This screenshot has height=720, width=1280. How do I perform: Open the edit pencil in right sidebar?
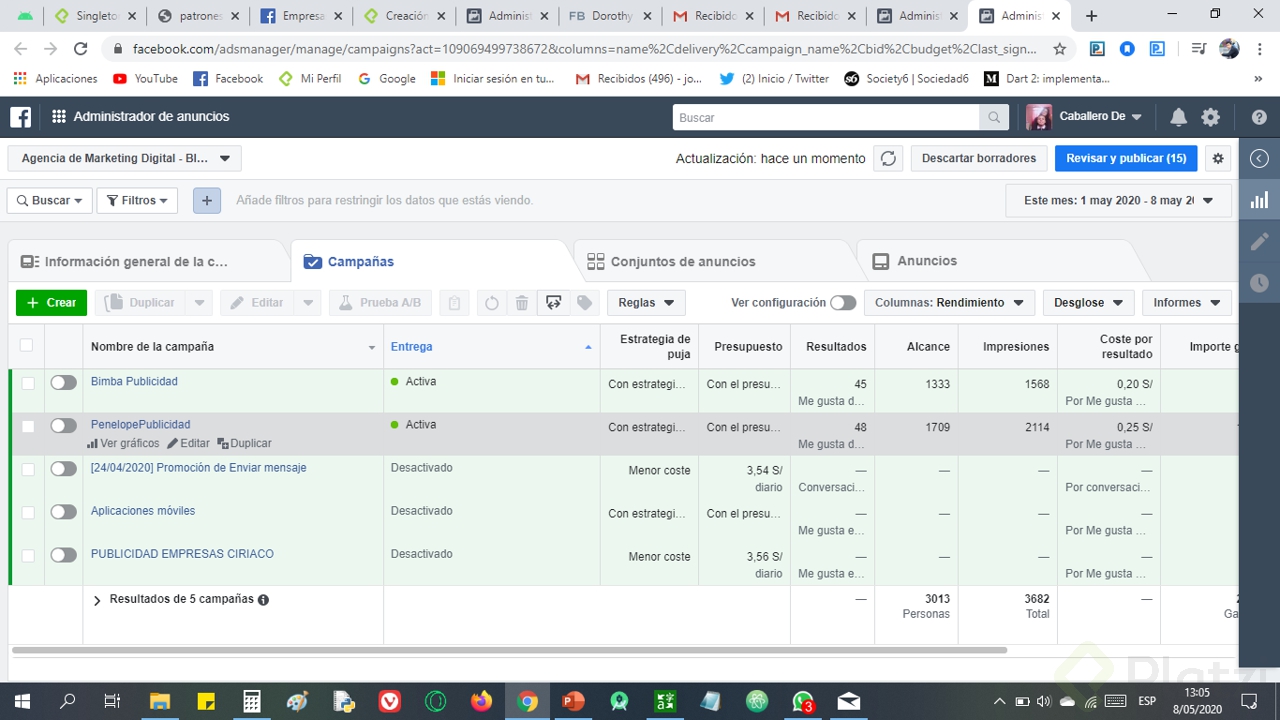[x=1259, y=241]
